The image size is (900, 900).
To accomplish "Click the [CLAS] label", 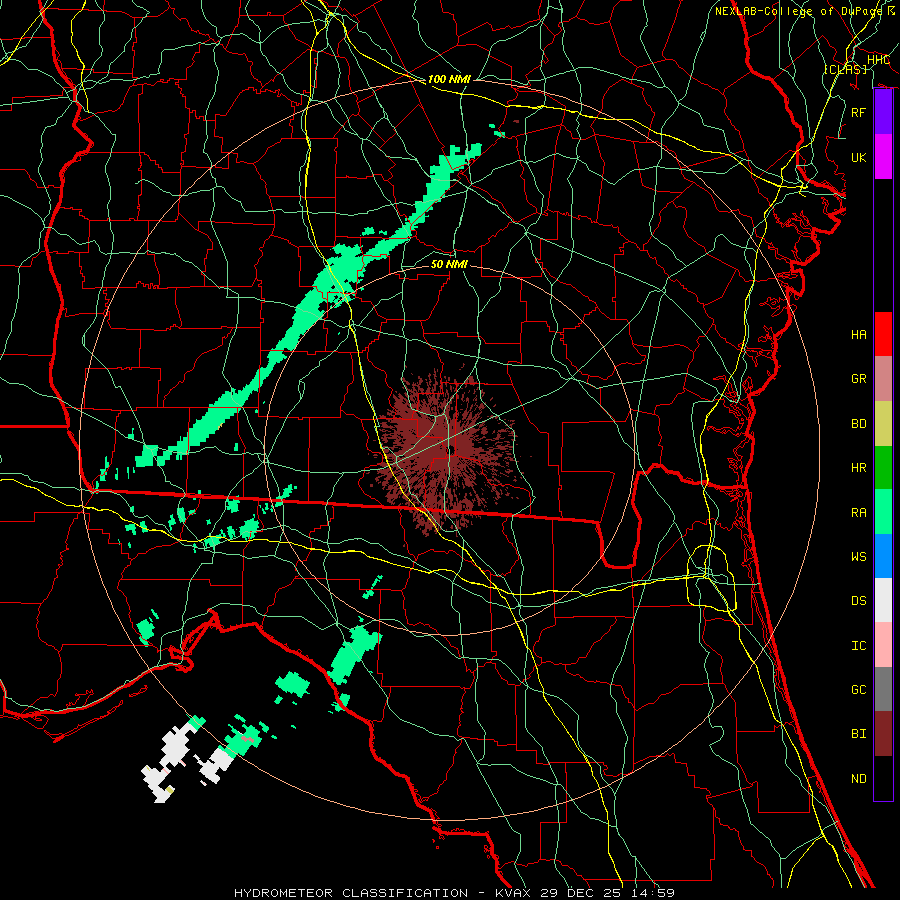I will tap(845, 69).
